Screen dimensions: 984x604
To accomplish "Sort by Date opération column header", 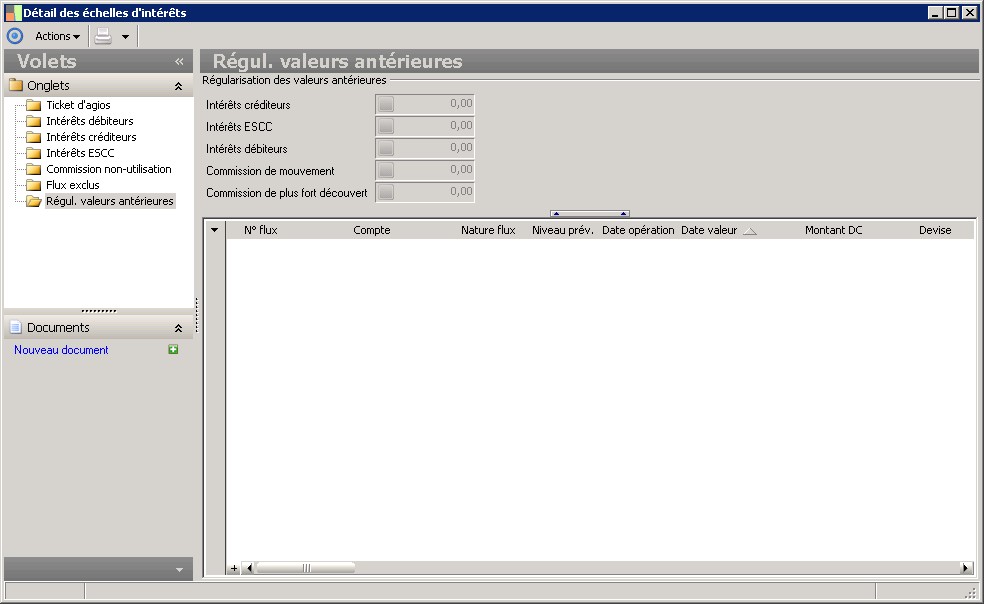I will 638,230.
